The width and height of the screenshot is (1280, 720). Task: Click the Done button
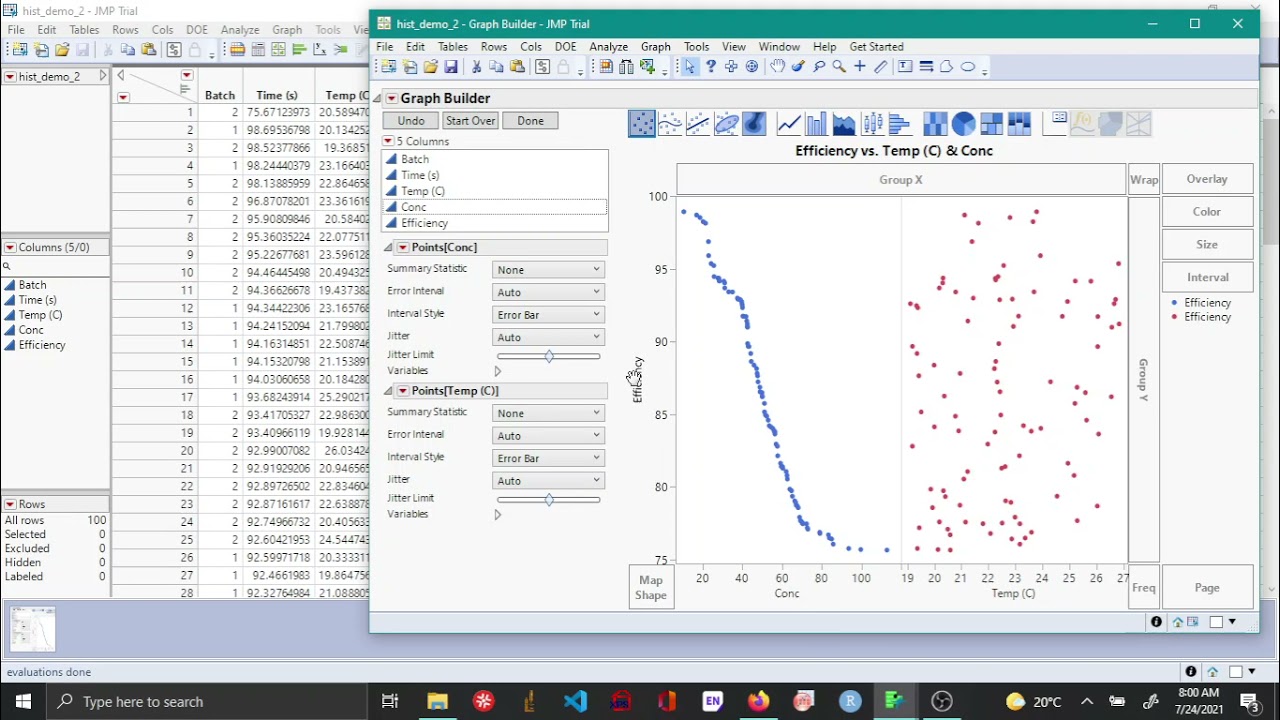point(530,121)
